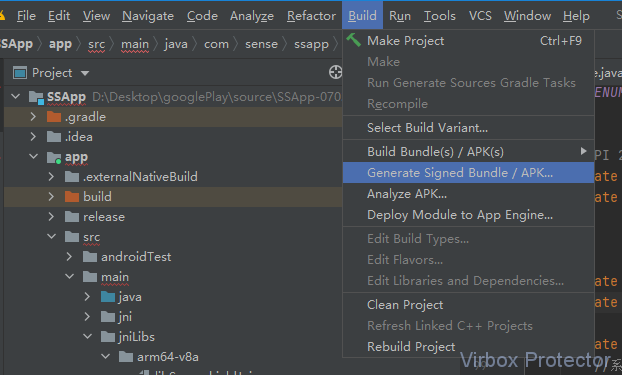Expand the androidTest folder
Screen dimensions: 622x375
[x=69, y=257]
